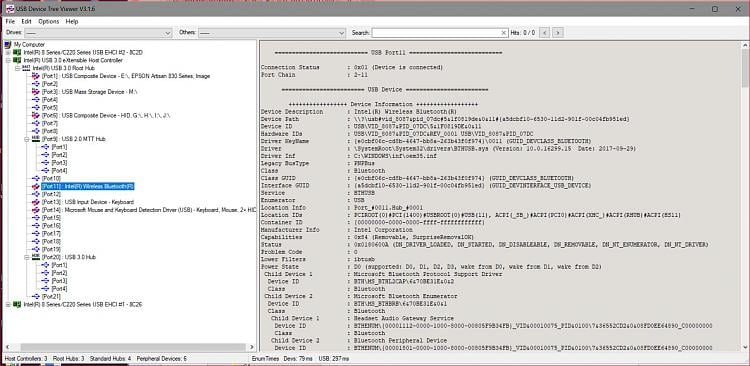
Task: Select the Intel USB 3.0 Root Hub label
Action: pos(63,68)
